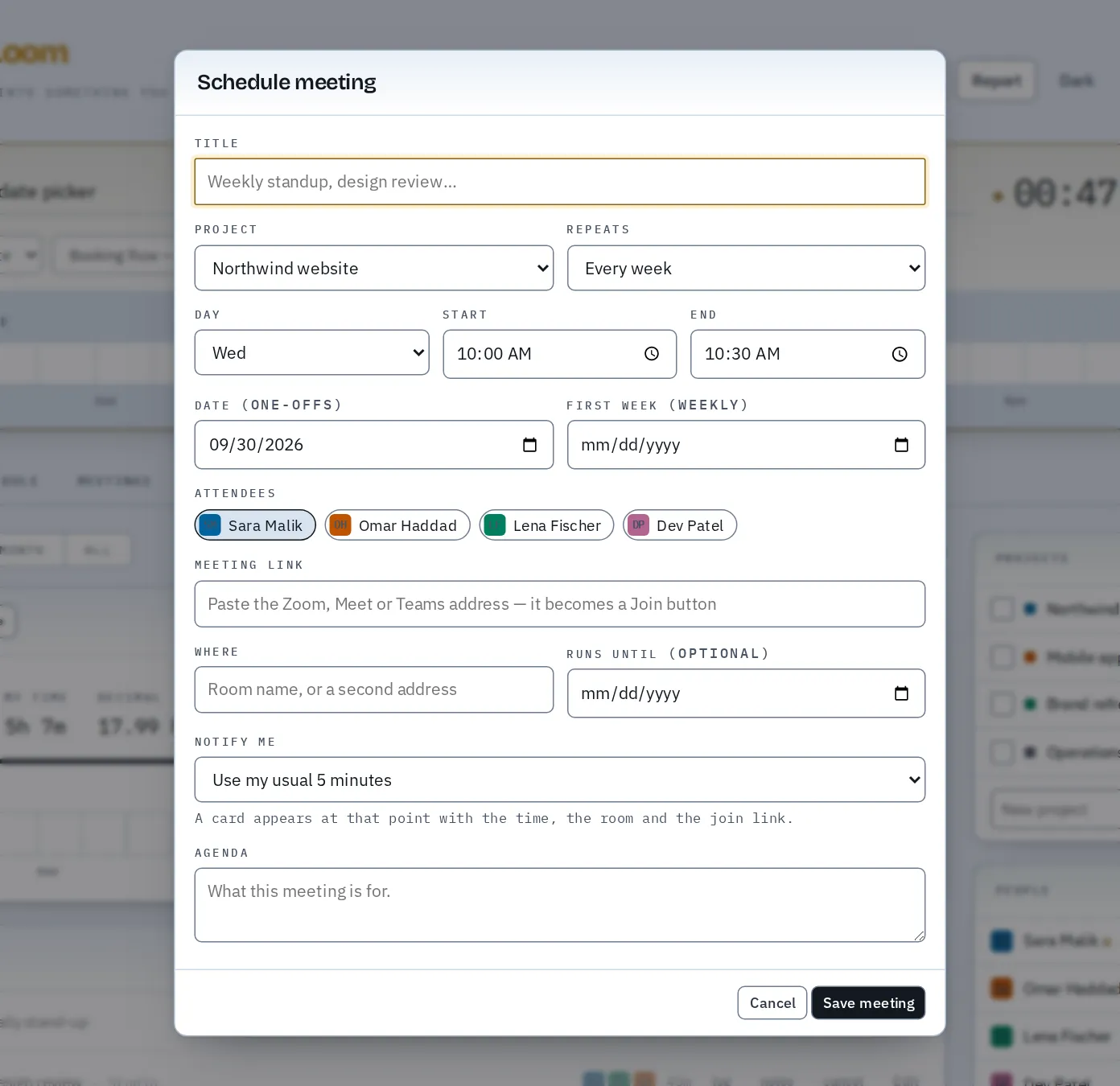Viewport: 1120px width, 1086px height.
Task: Click inside the Agenda text area
Action: [x=560, y=905]
